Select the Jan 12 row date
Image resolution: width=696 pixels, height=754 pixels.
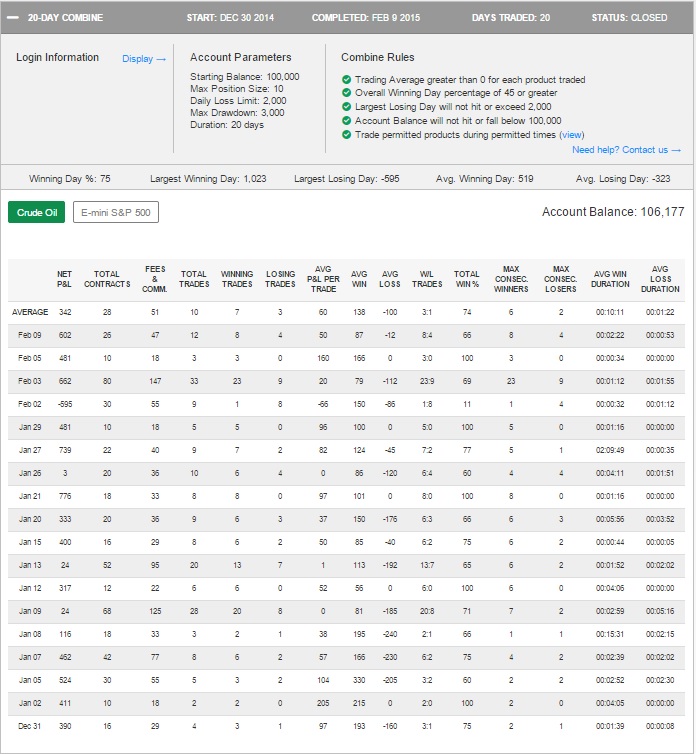pos(30,588)
